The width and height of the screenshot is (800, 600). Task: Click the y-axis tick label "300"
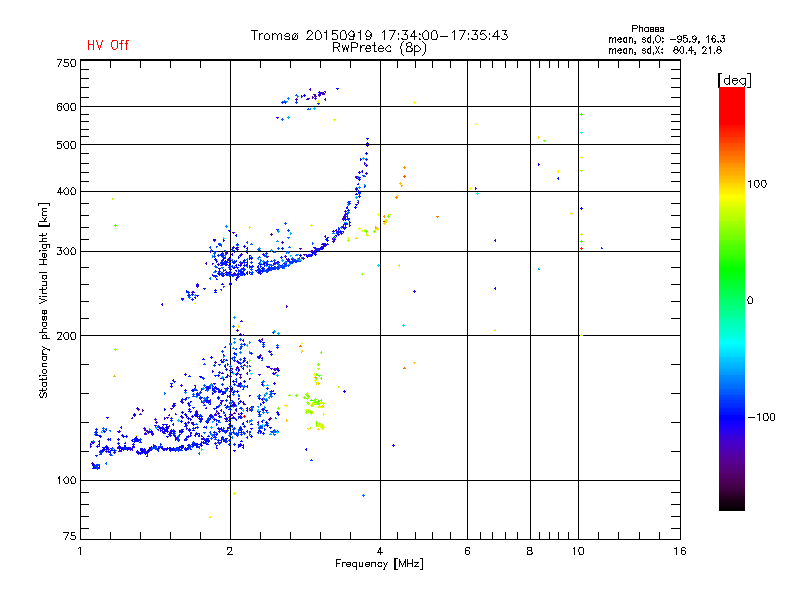pos(66,252)
